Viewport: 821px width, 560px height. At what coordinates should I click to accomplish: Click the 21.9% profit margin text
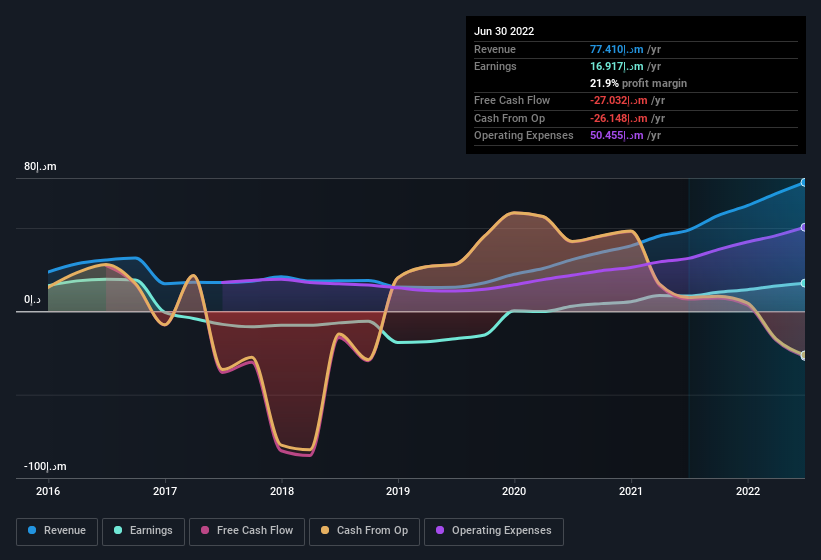[x=638, y=83]
